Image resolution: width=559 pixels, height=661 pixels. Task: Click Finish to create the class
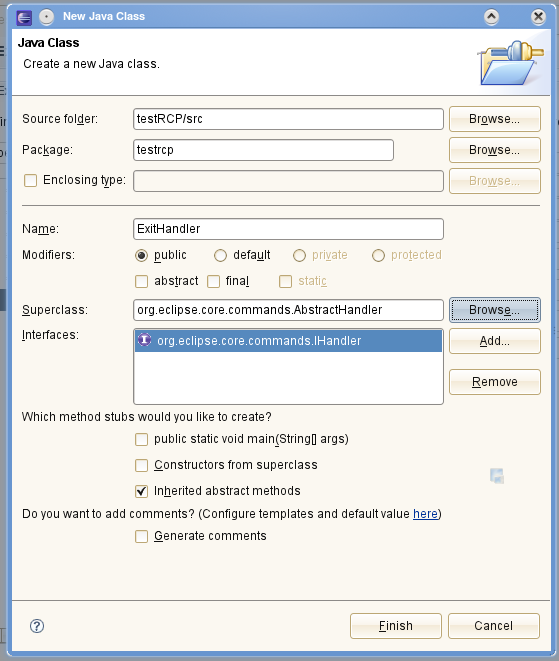coord(395,626)
